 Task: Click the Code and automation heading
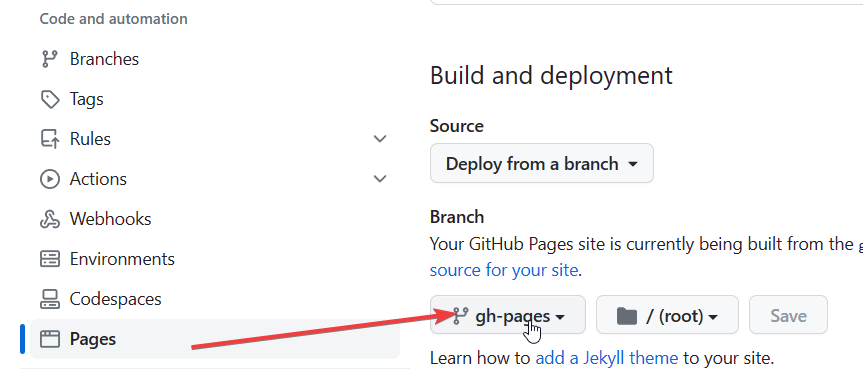pos(113,19)
